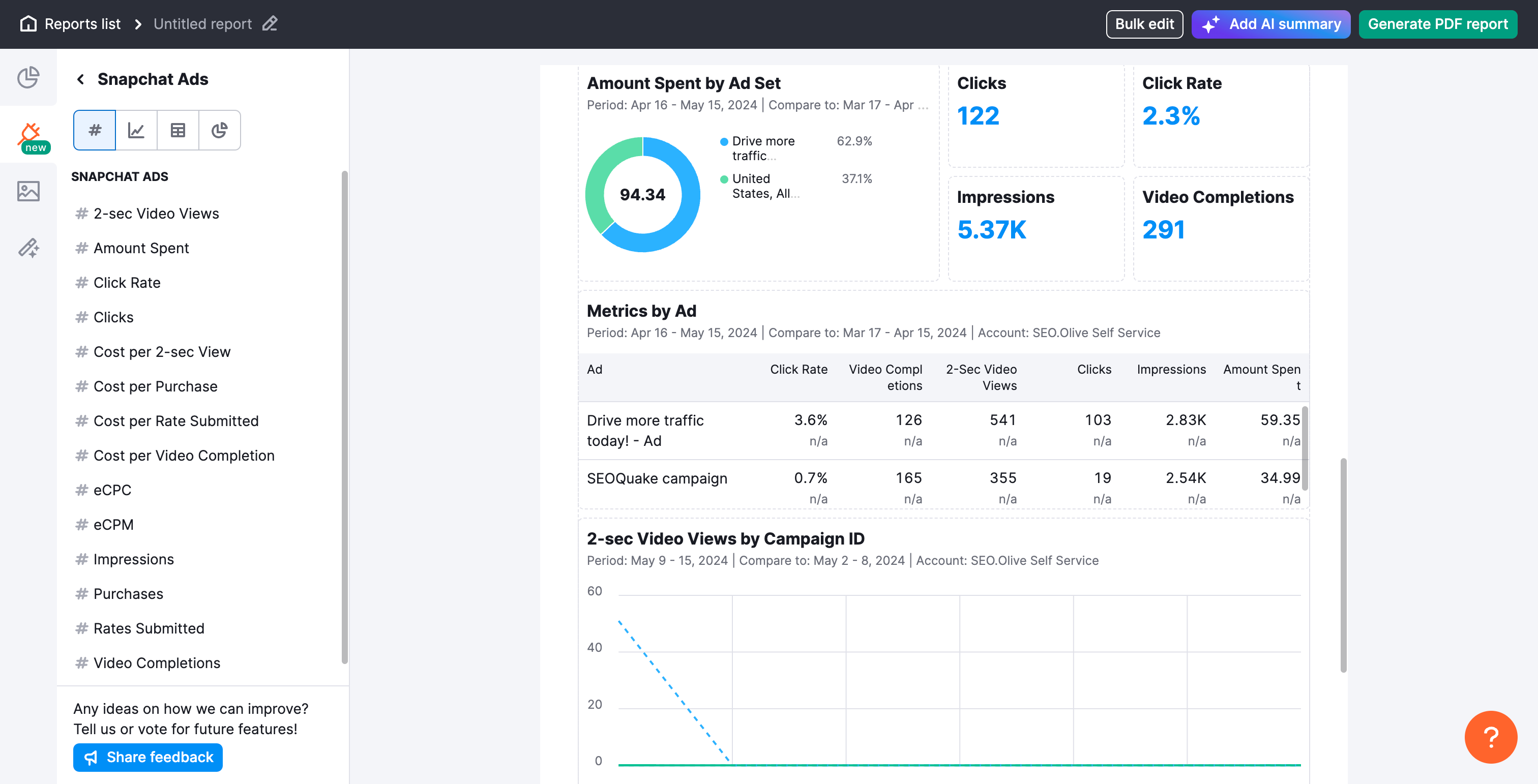Select the AI magic wand icon in the sidebar
The width and height of the screenshot is (1538, 784).
pyautogui.click(x=28, y=248)
